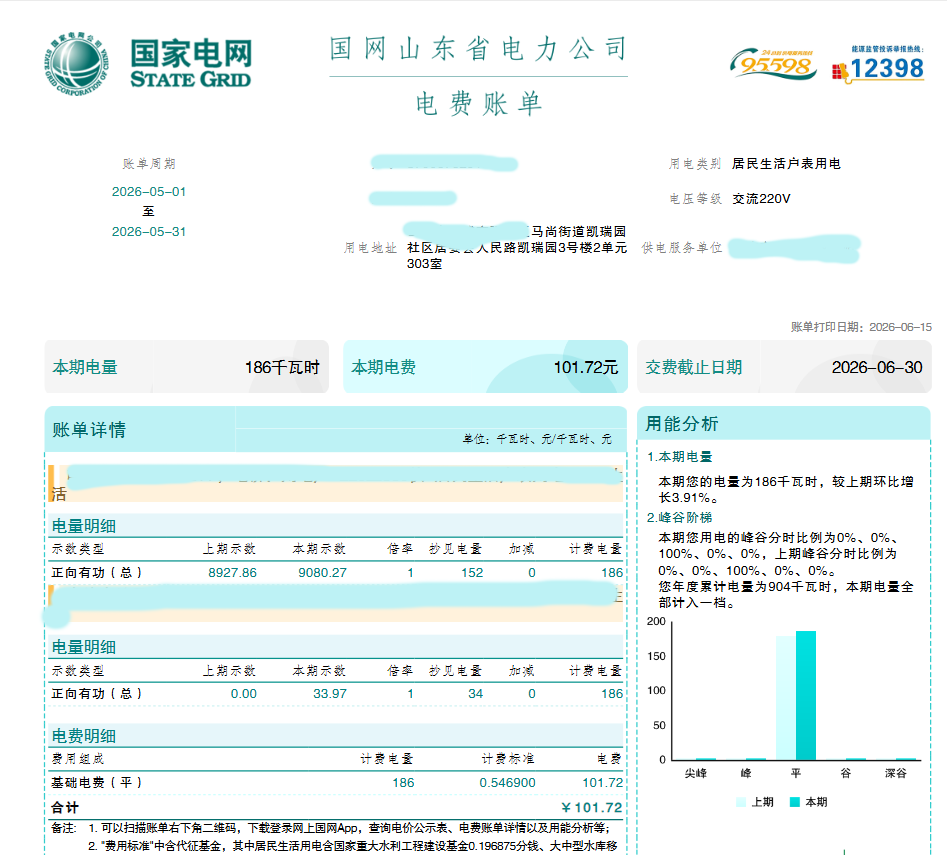Click the 费用组成 column header
Image resolution: width=947 pixels, height=855 pixels.
pyautogui.click(x=78, y=759)
